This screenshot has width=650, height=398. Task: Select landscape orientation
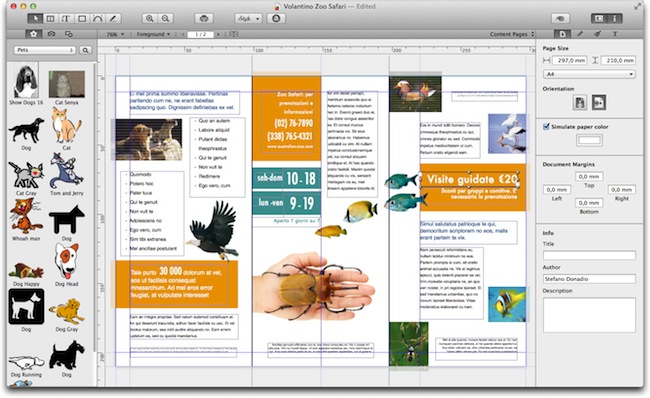tap(598, 102)
